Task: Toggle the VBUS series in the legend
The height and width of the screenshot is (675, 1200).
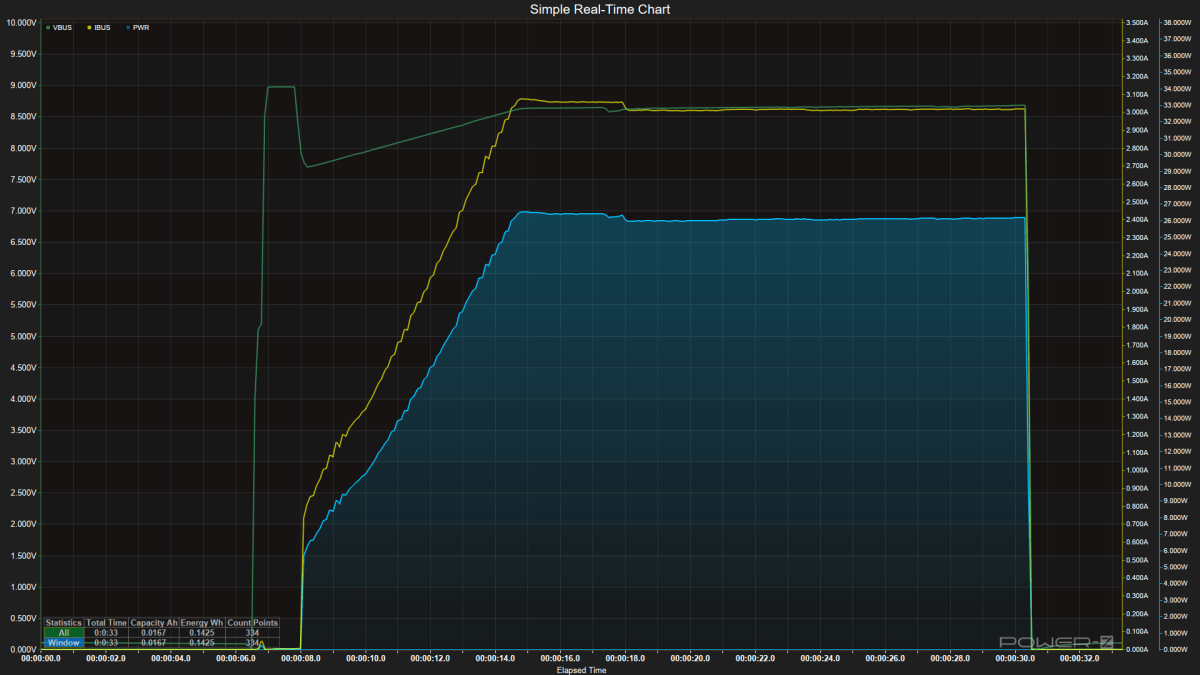Action: tap(60, 28)
